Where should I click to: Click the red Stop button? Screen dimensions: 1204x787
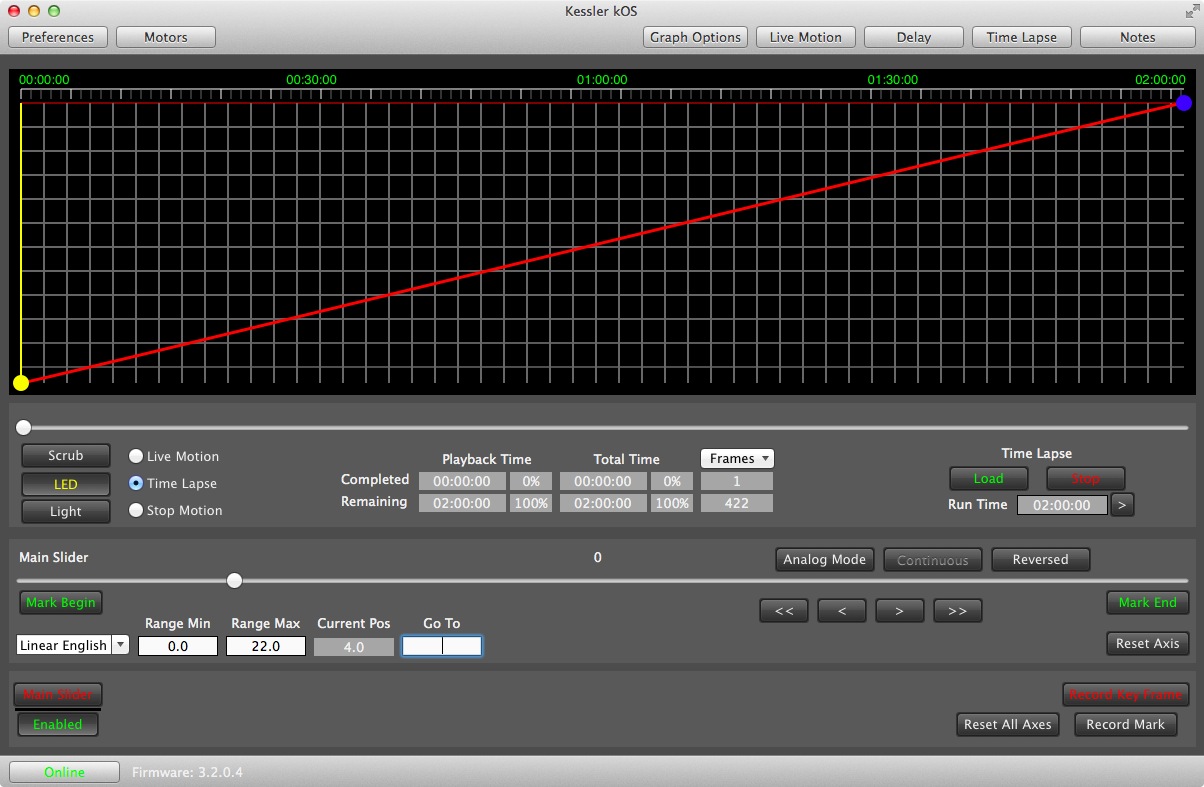[x=1085, y=478]
